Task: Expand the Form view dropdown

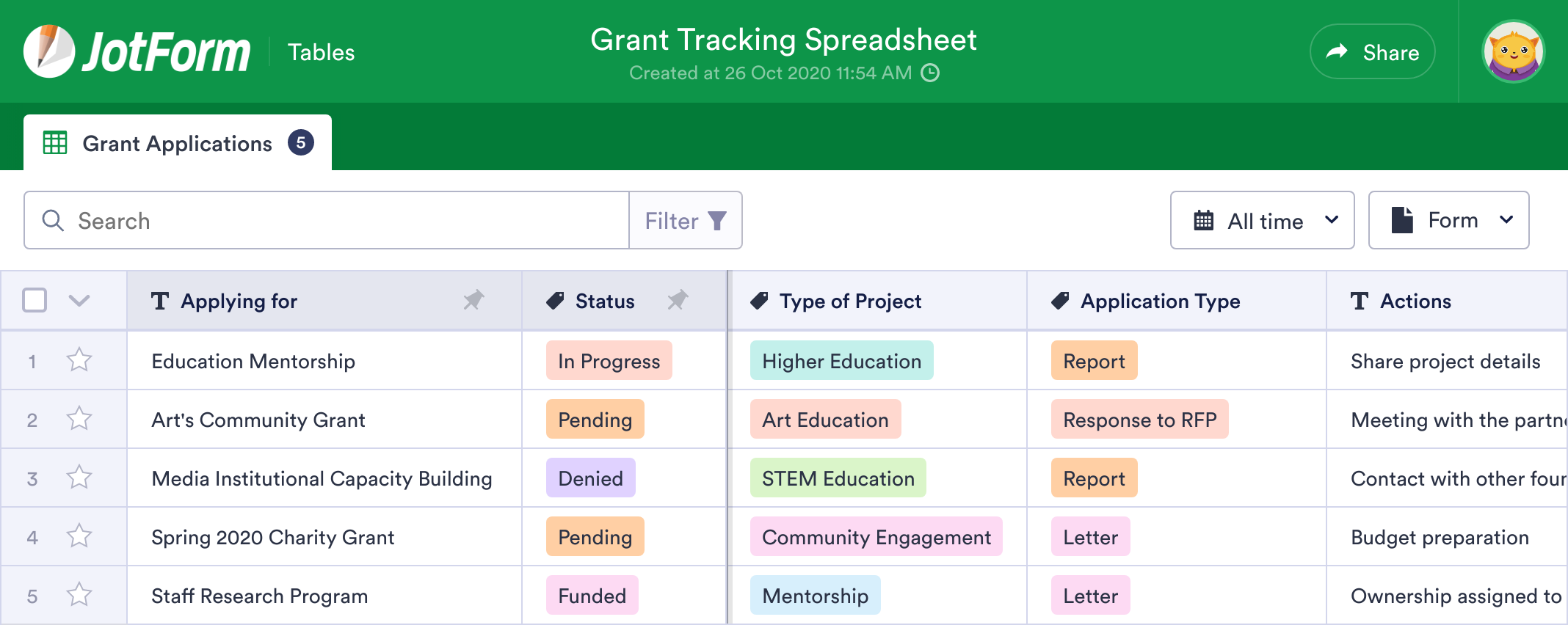Action: click(1448, 221)
